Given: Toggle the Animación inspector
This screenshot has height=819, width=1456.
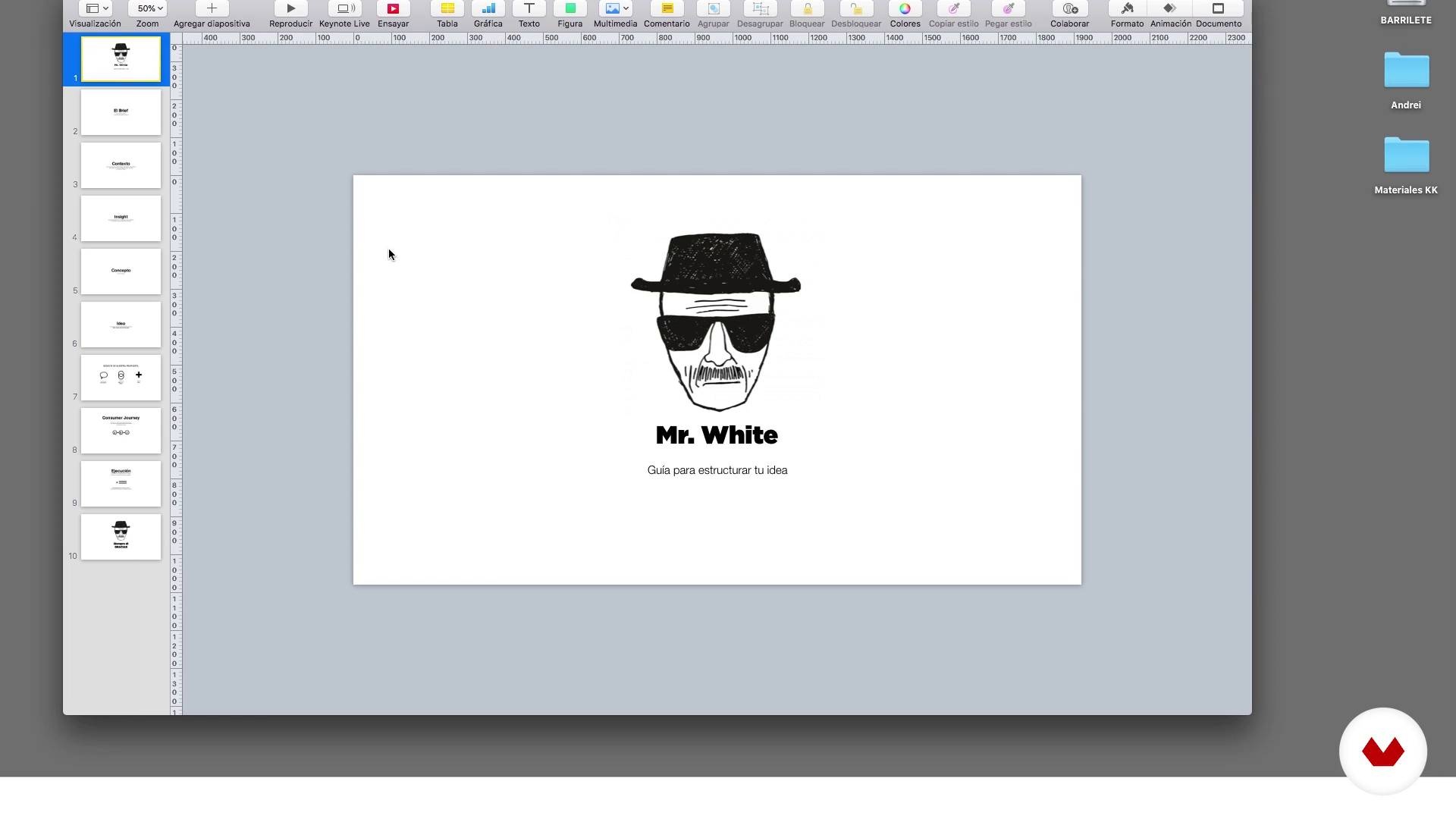Looking at the screenshot, I should 1170,9.
